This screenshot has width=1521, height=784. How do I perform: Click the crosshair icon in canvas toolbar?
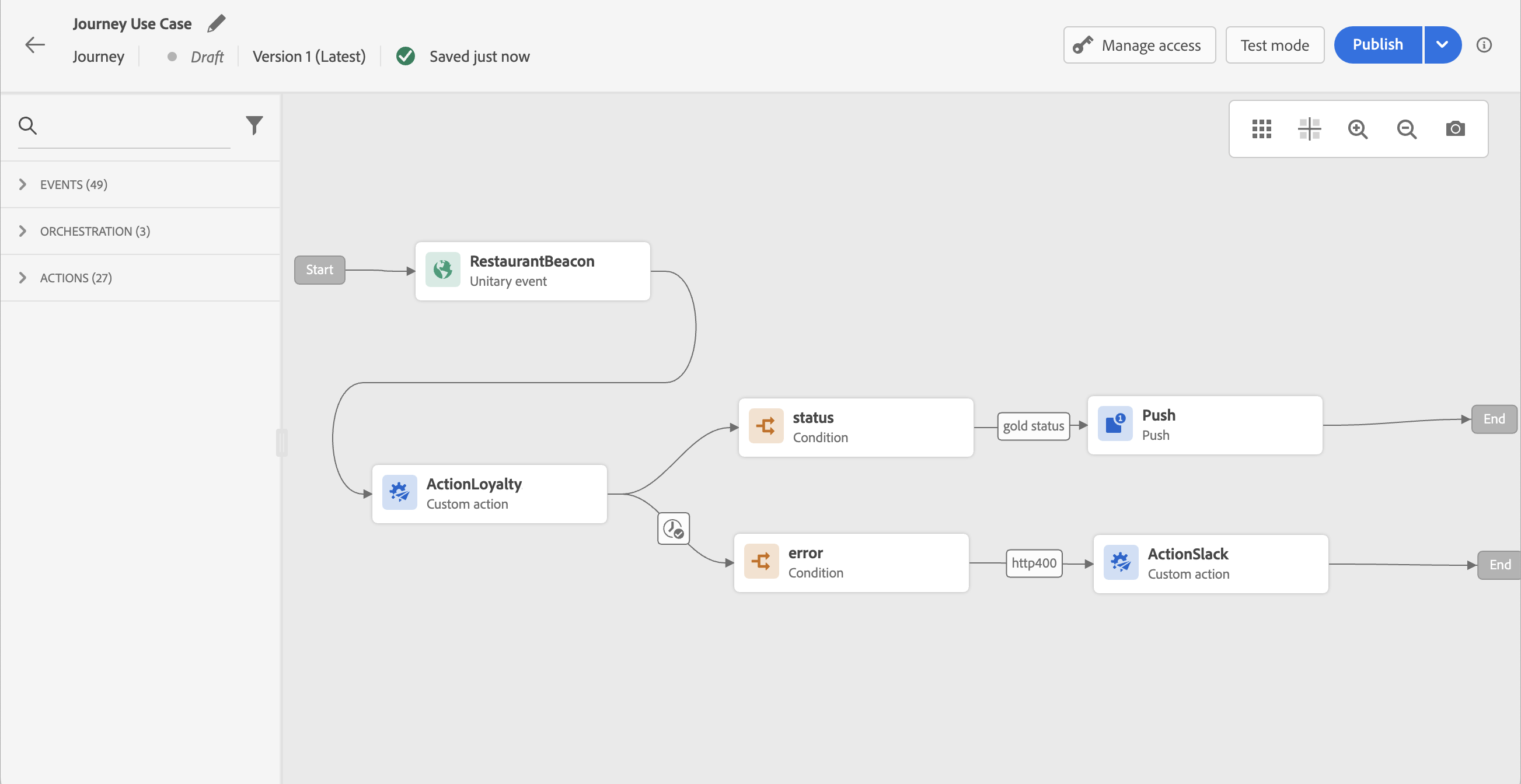(x=1309, y=128)
